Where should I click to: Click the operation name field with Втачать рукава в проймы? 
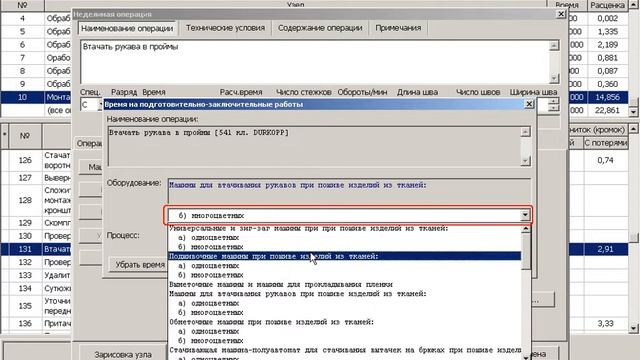[x=315, y=62]
